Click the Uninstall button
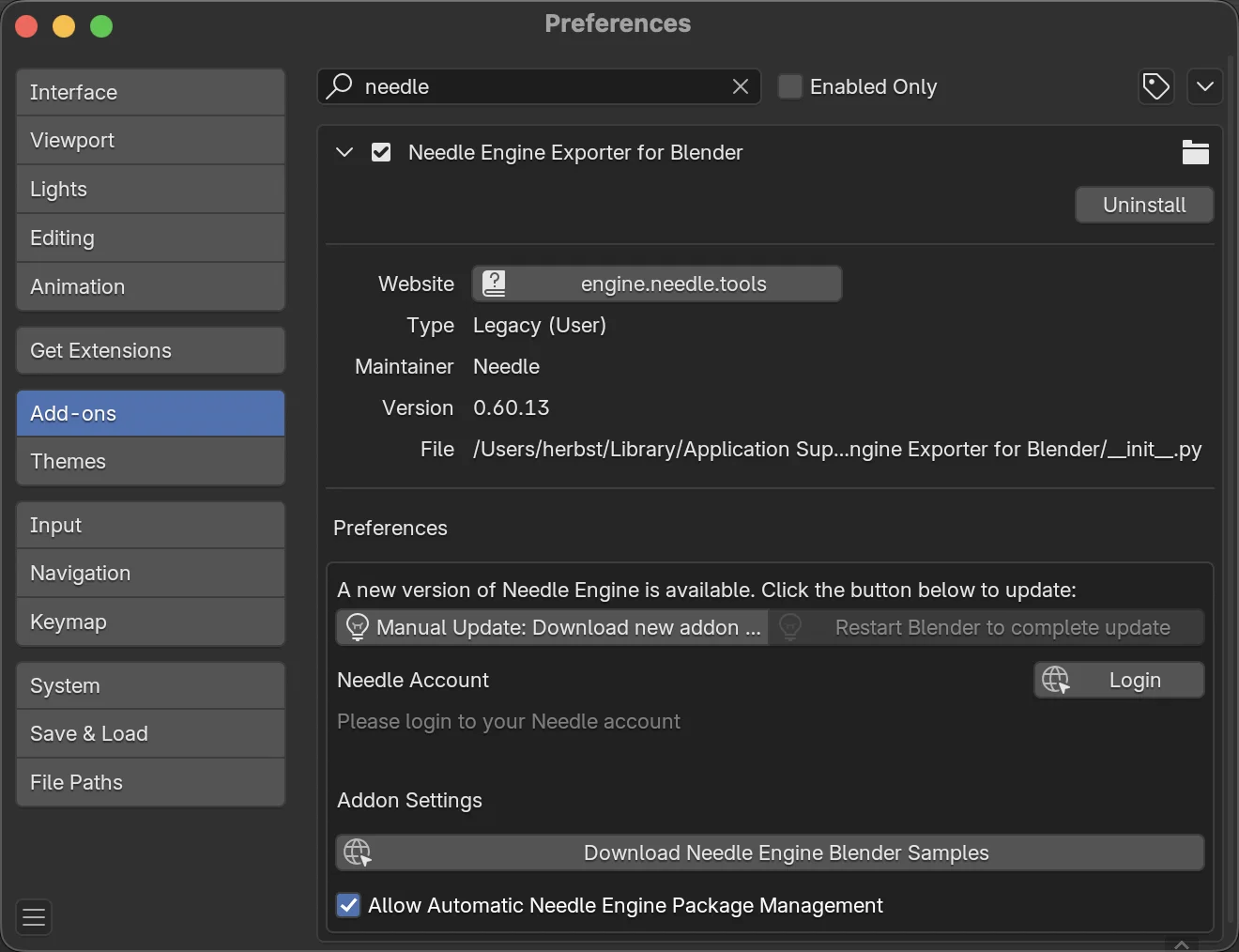Viewport: 1239px width, 952px height. 1144,205
